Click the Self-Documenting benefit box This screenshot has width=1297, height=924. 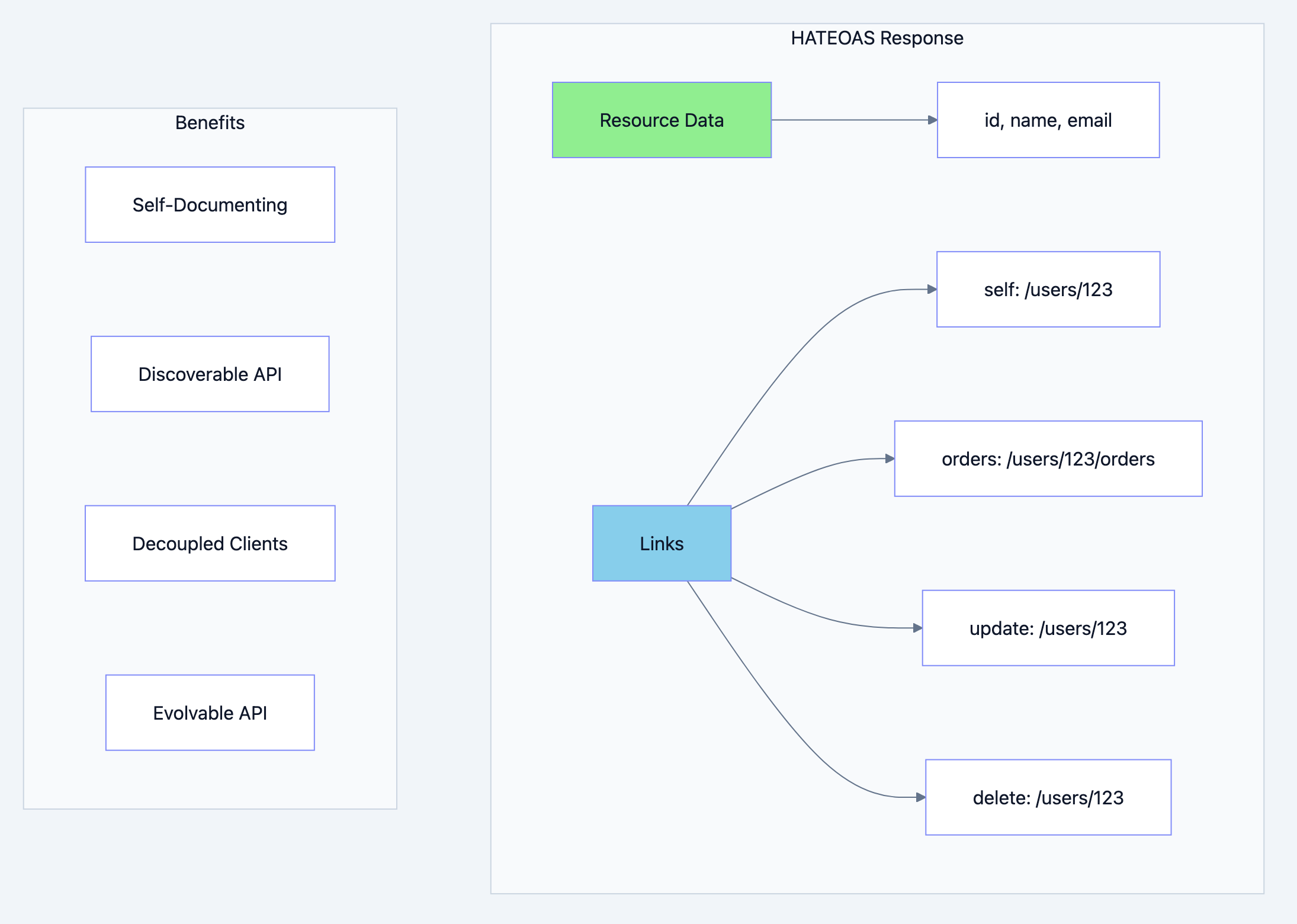coord(210,204)
